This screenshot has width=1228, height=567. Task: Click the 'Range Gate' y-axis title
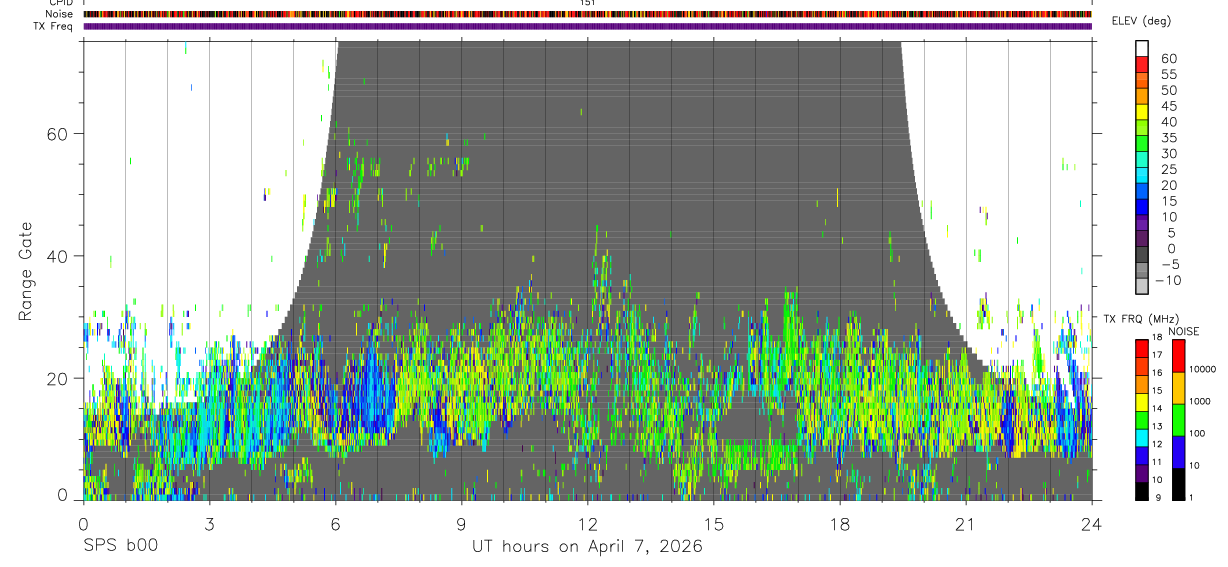tap(26, 270)
